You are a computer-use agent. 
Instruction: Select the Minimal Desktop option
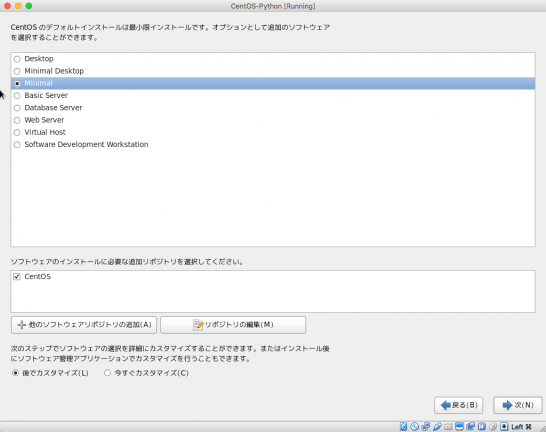tap(17, 71)
